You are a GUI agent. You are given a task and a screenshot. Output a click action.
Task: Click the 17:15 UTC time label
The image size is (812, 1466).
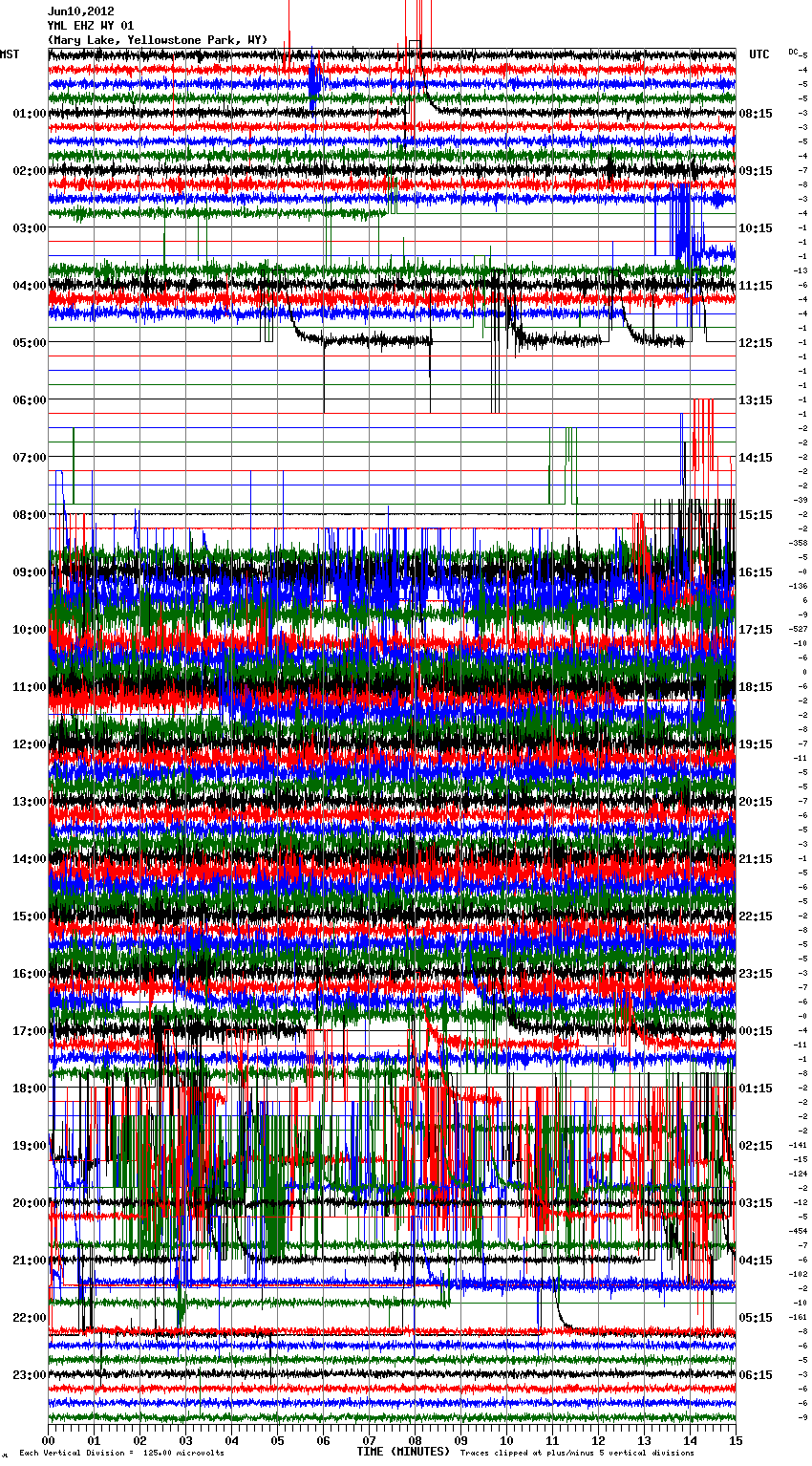756,630
